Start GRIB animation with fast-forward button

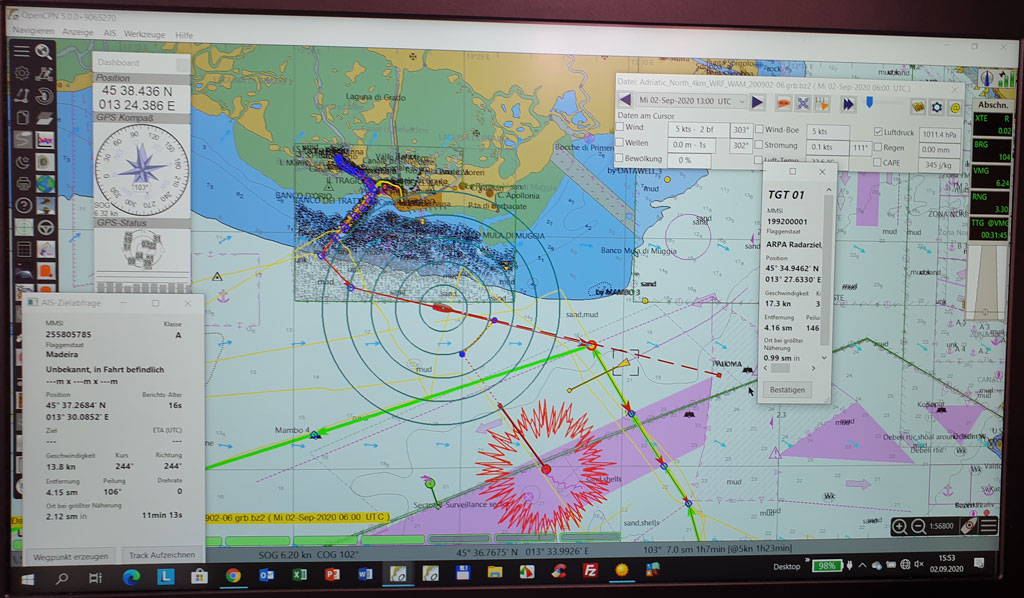[848, 104]
